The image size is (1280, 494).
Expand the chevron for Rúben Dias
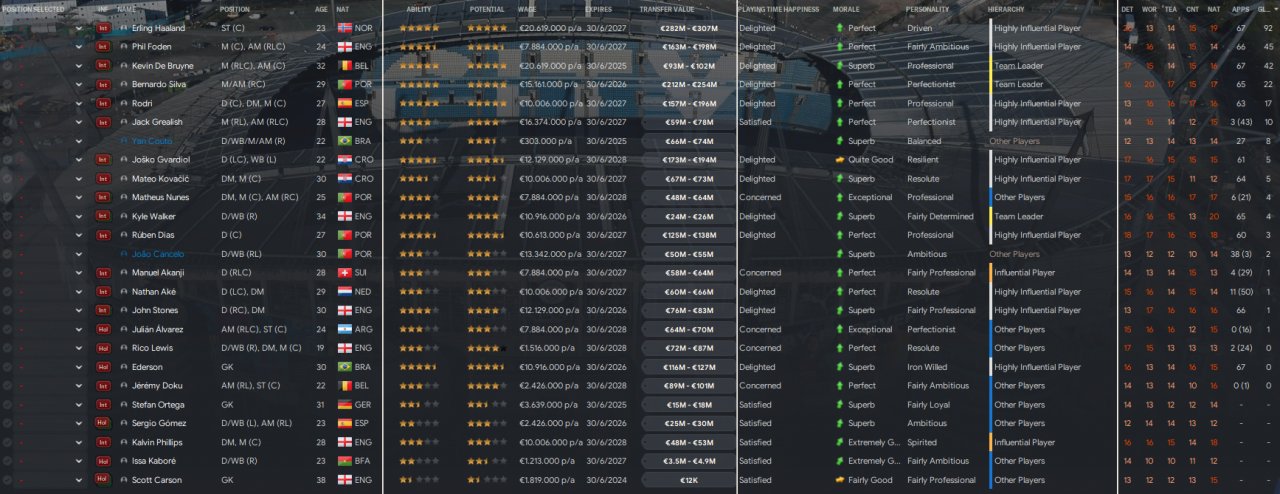79,235
